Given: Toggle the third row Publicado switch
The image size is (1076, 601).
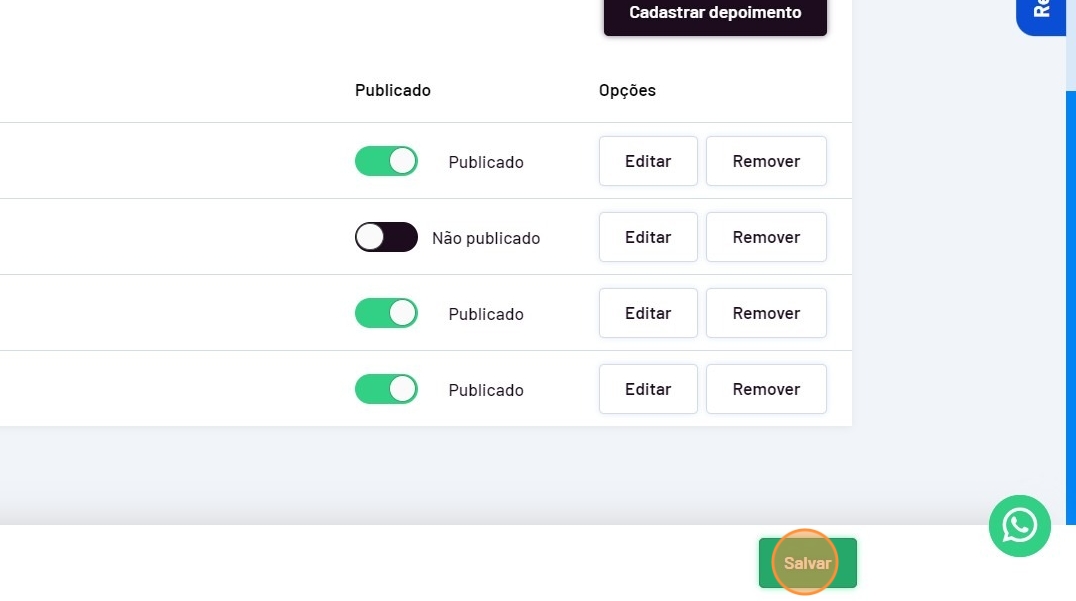Looking at the screenshot, I should click(x=386, y=313).
